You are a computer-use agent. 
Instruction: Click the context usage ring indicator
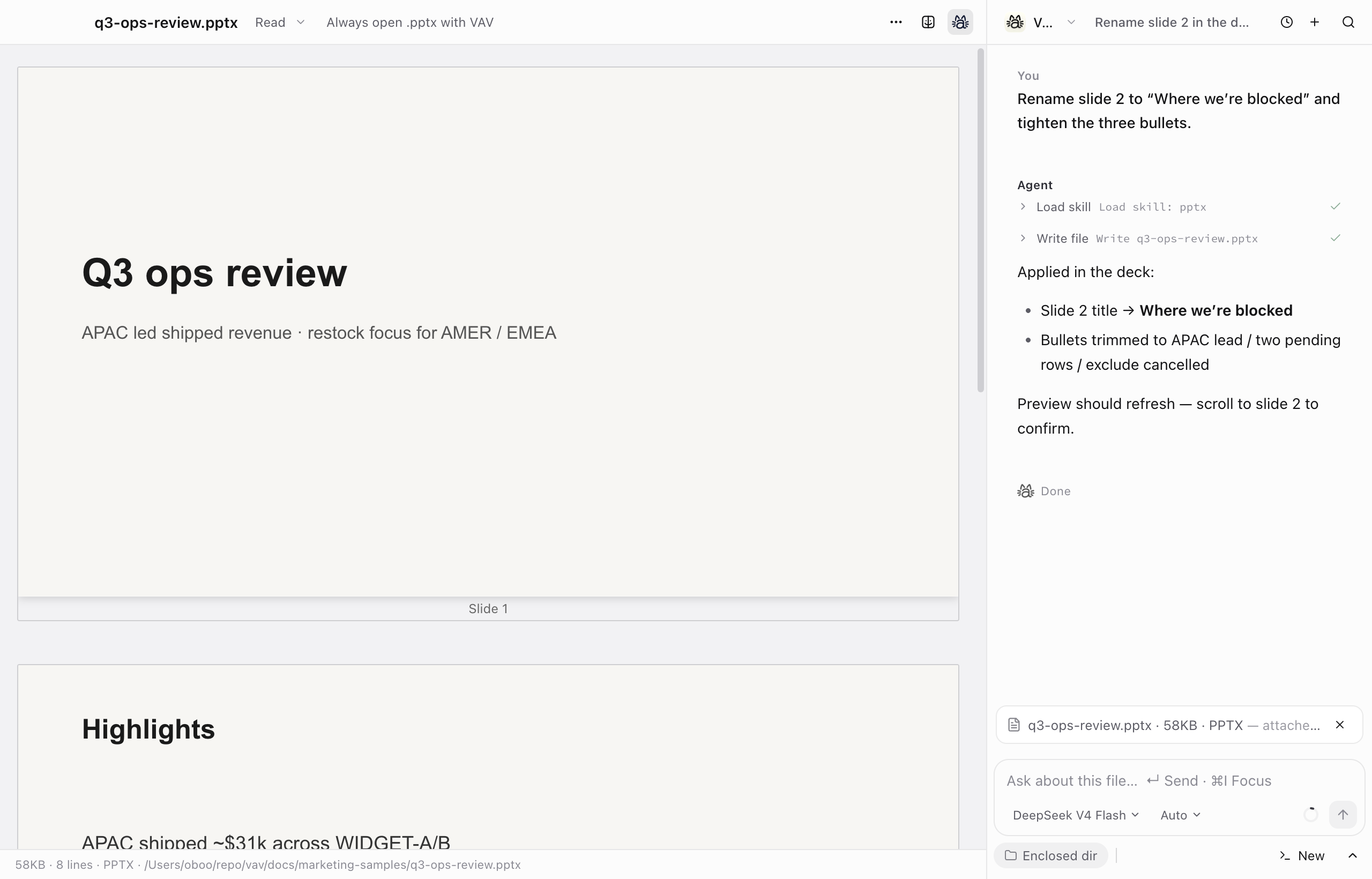(x=1311, y=815)
